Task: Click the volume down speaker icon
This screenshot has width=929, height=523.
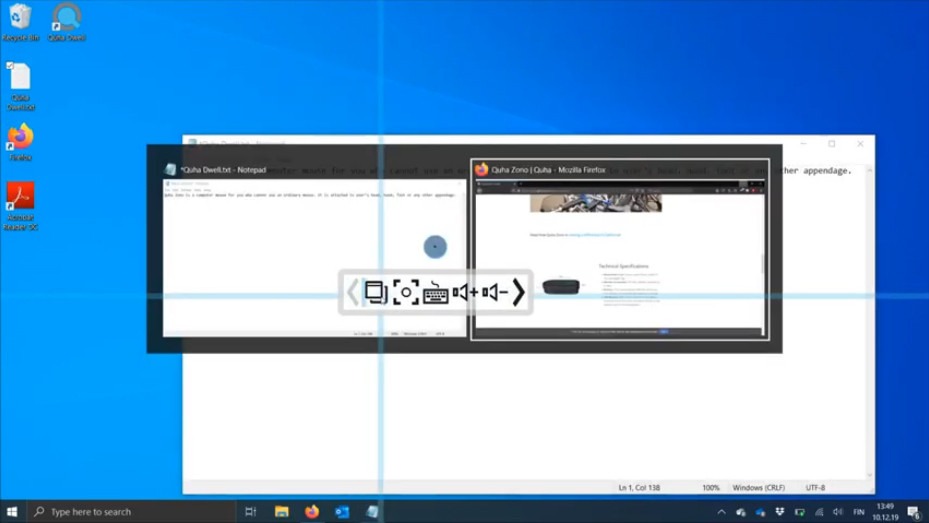Action: (x=495, y=292)
